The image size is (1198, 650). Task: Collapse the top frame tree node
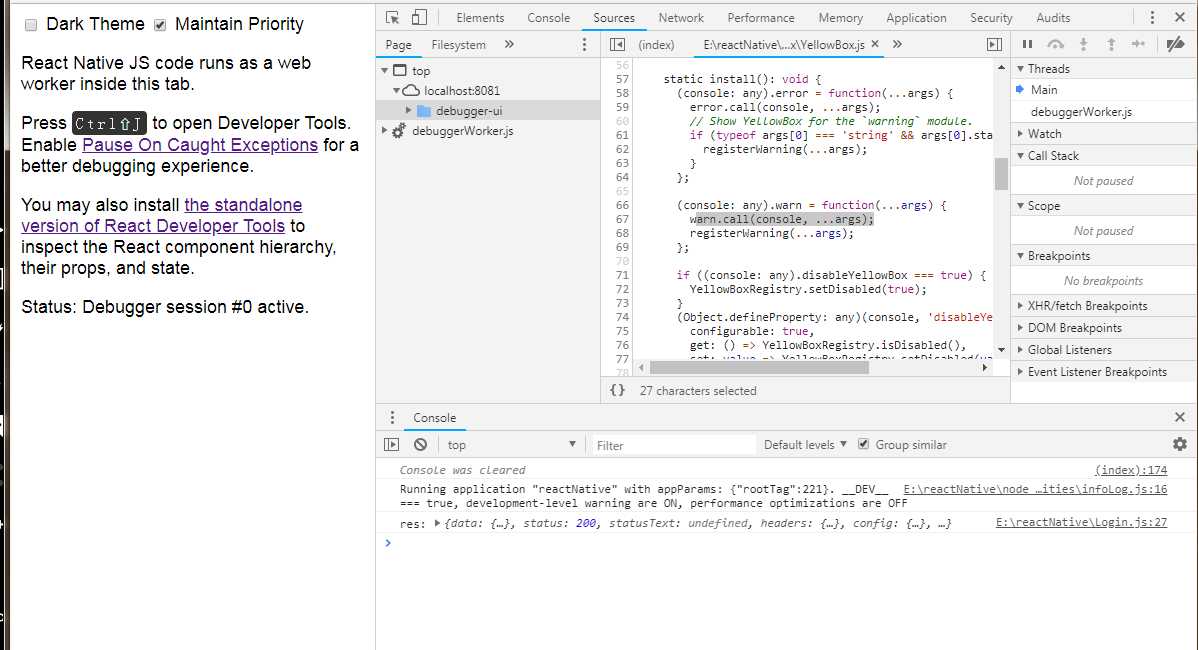385,70
